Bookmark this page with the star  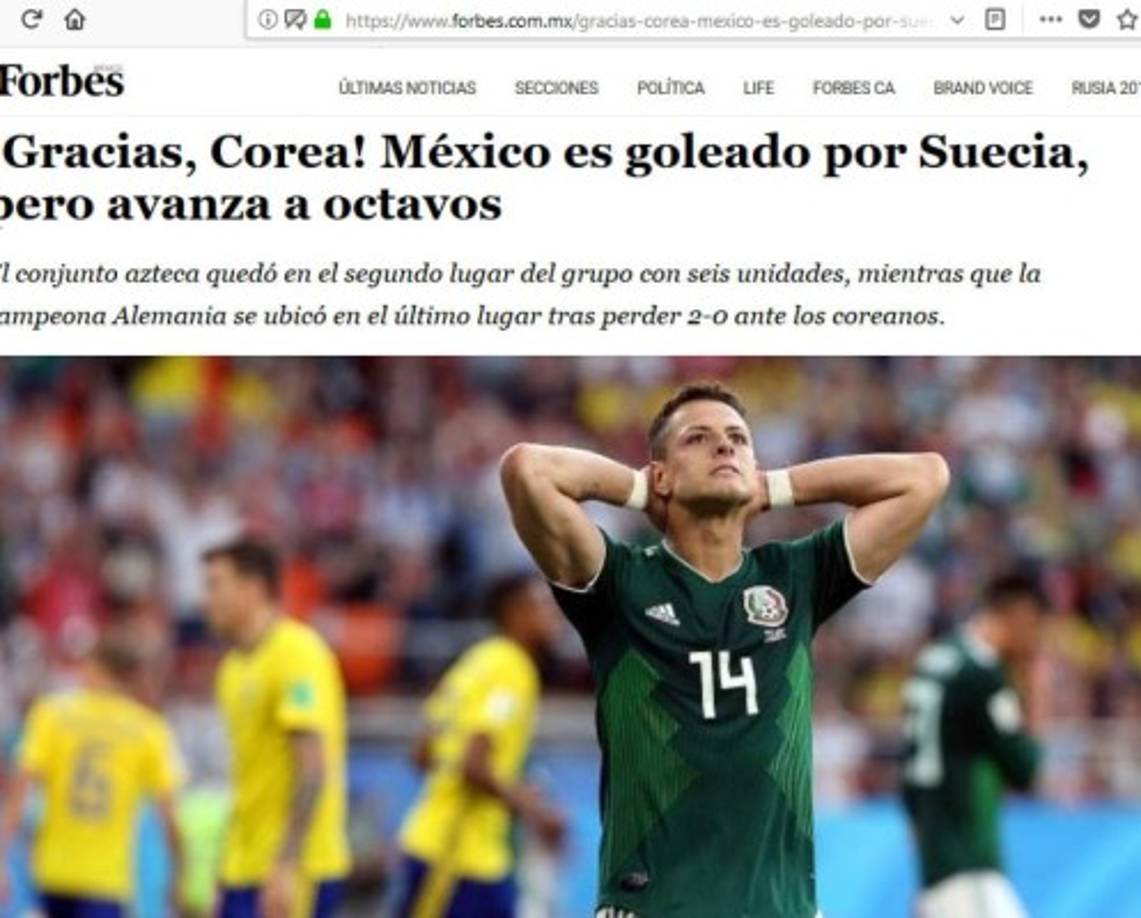point(1127,20)
